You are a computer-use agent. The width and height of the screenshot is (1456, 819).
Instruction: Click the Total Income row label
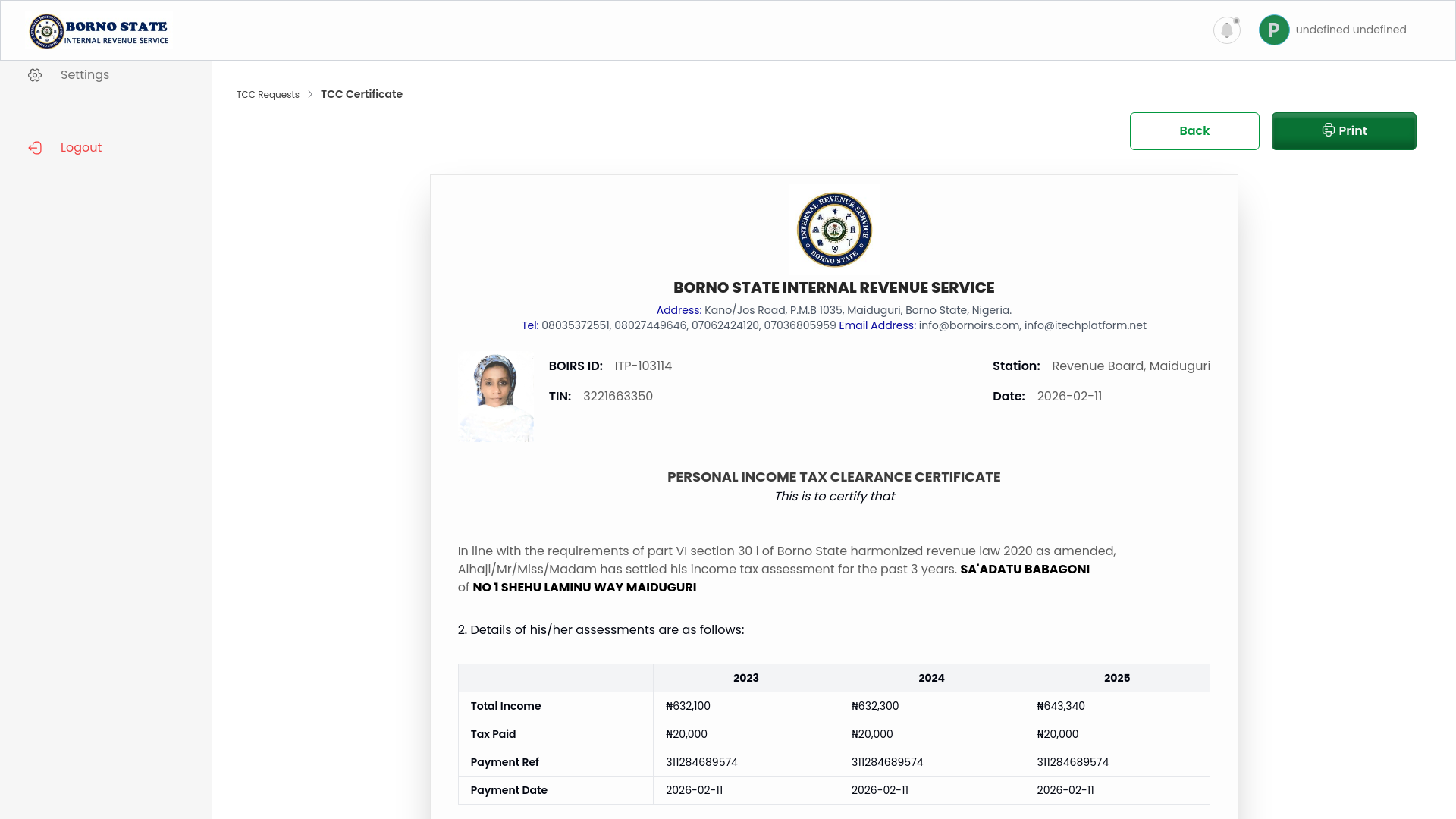point(506,706)
